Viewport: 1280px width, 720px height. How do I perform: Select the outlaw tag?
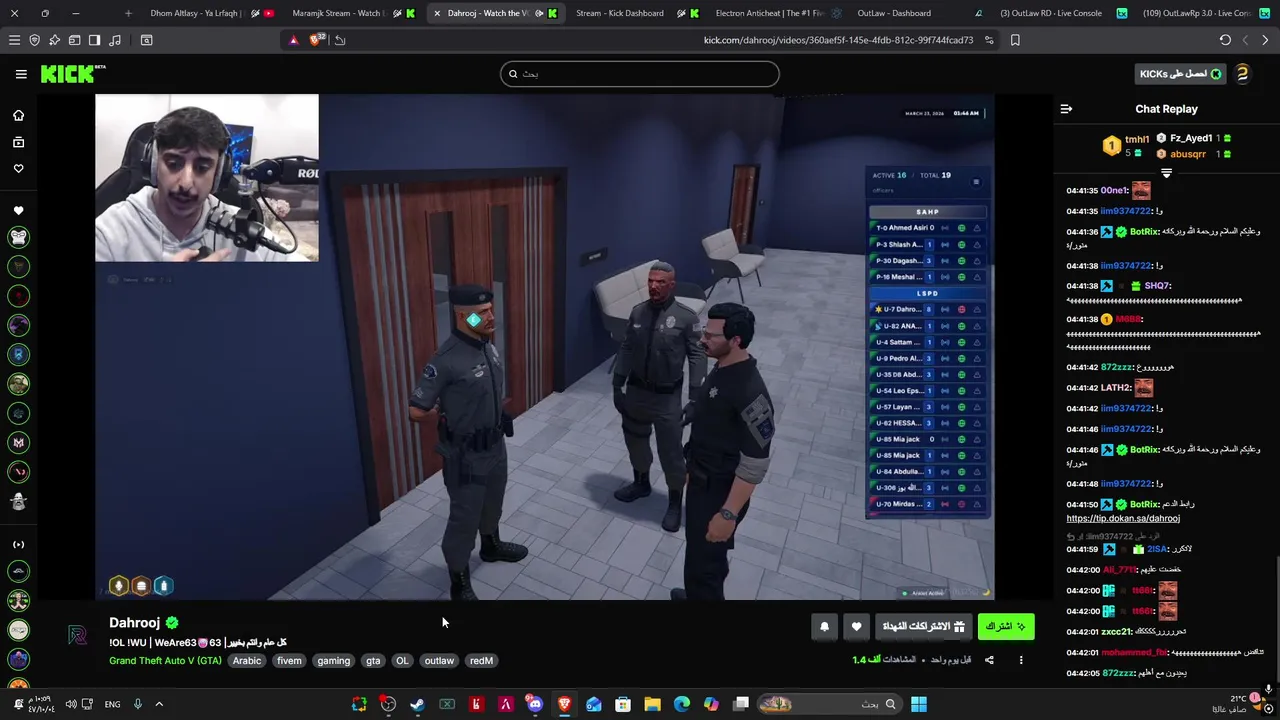click(439, 661)
